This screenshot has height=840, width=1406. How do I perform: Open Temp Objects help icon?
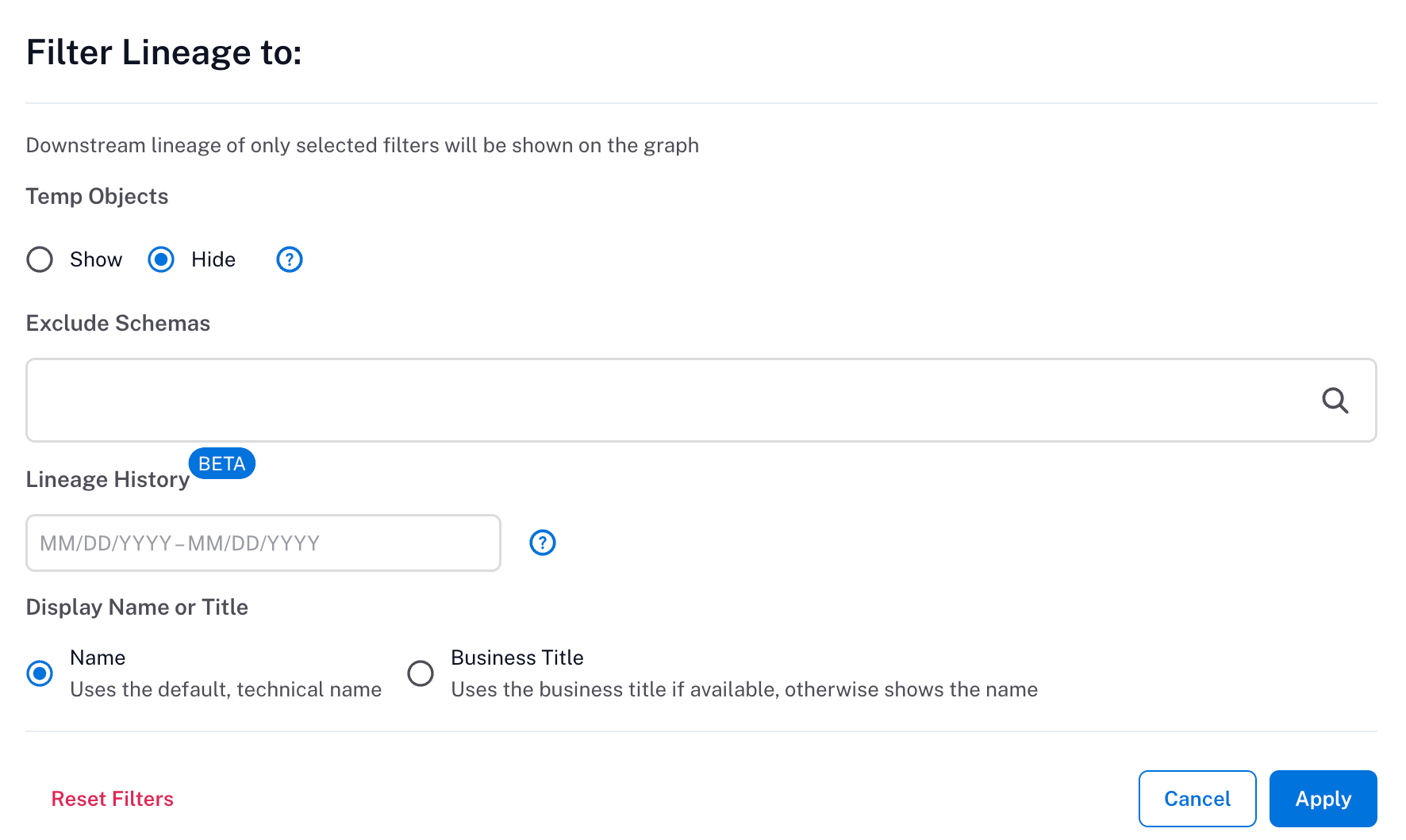pyautogui.click(x=290, y=259)
